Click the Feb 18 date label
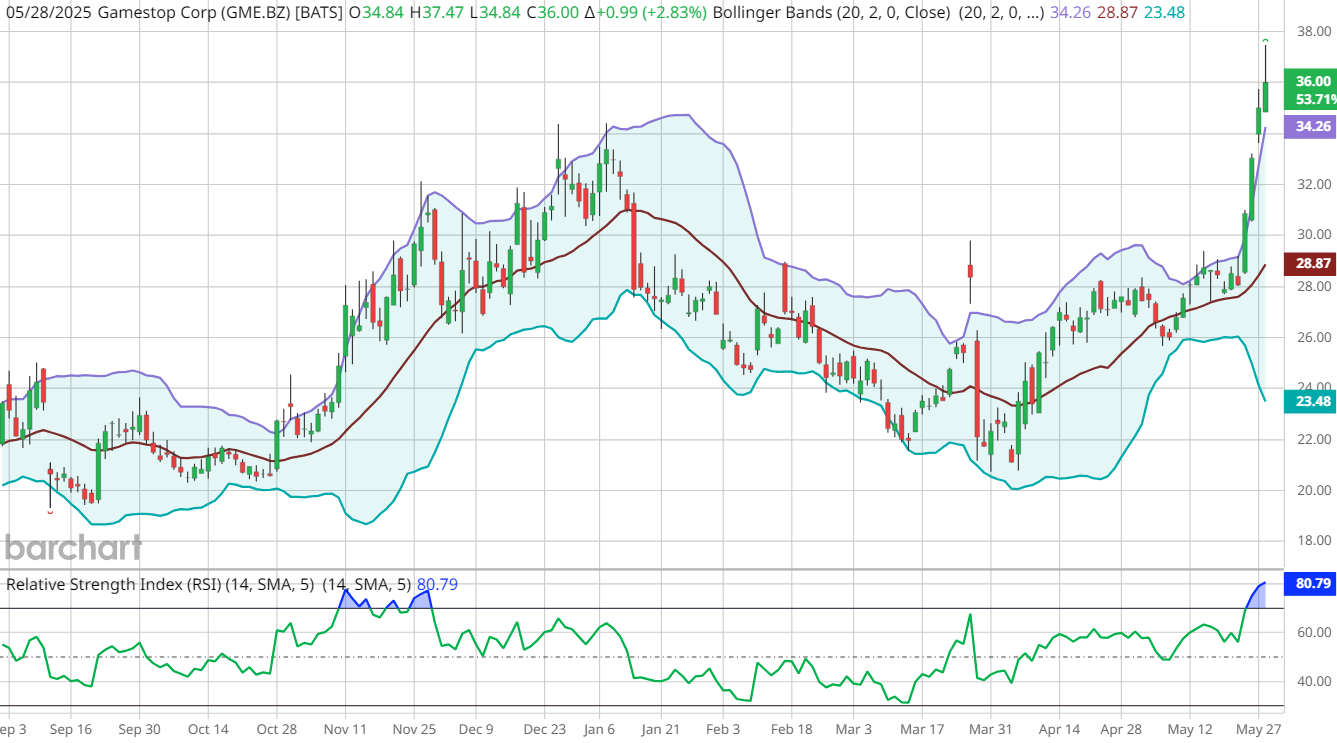The image size is (1337, 743). click(791, 729)
